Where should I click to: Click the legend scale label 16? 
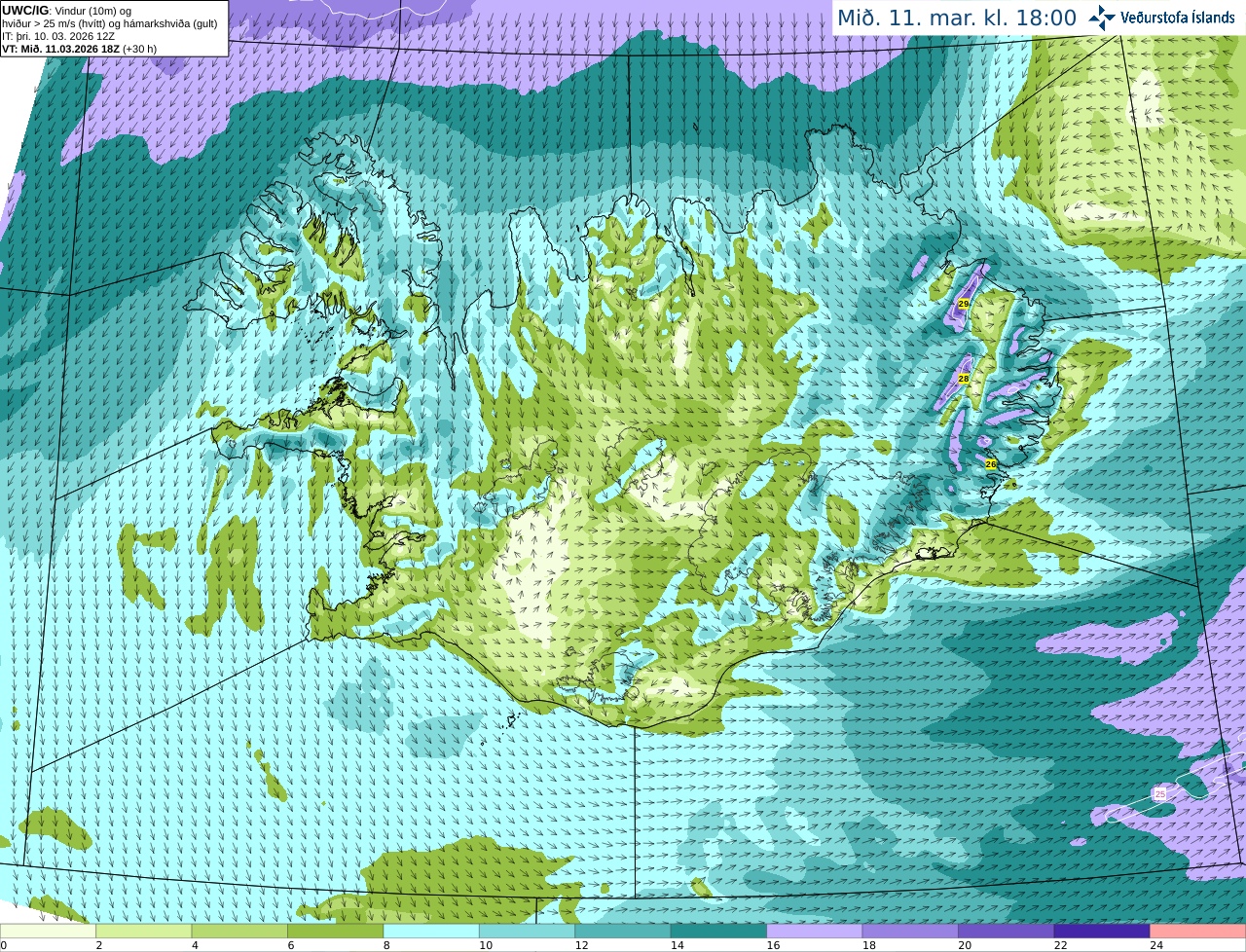(x=774, y=945)
